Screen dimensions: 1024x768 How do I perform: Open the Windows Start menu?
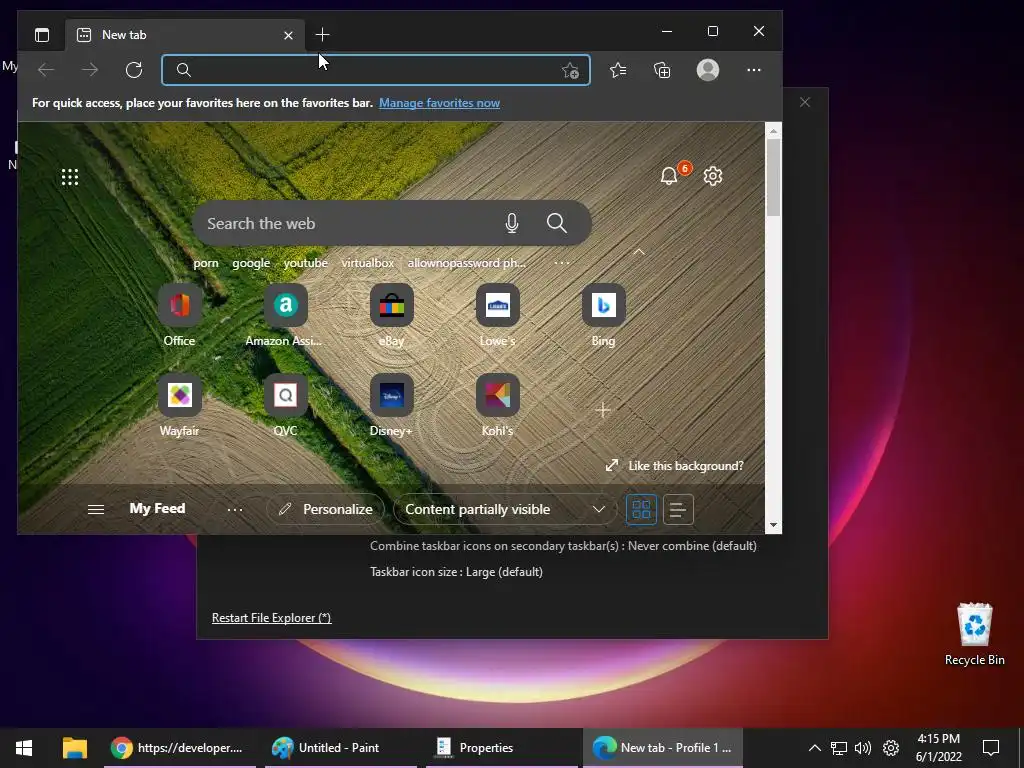click(x=24, y=748)
